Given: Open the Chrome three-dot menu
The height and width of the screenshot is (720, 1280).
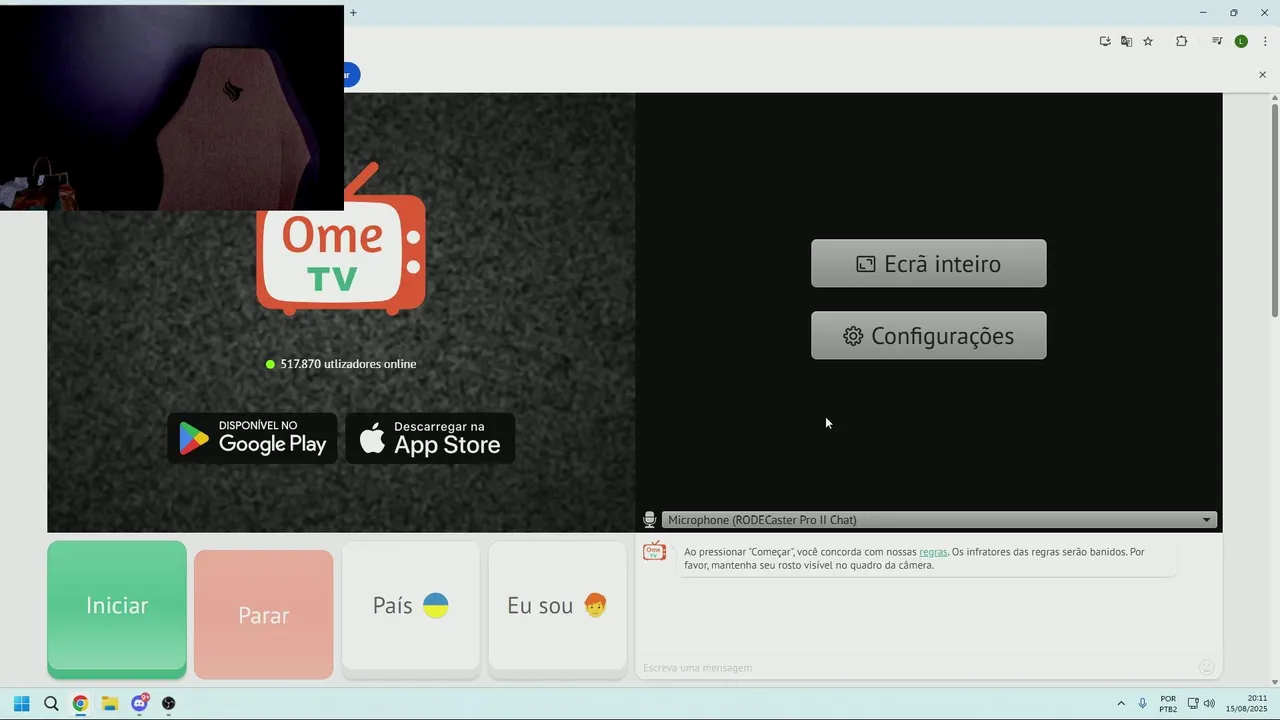Looking at the screenshot, I should [1265, 41].
